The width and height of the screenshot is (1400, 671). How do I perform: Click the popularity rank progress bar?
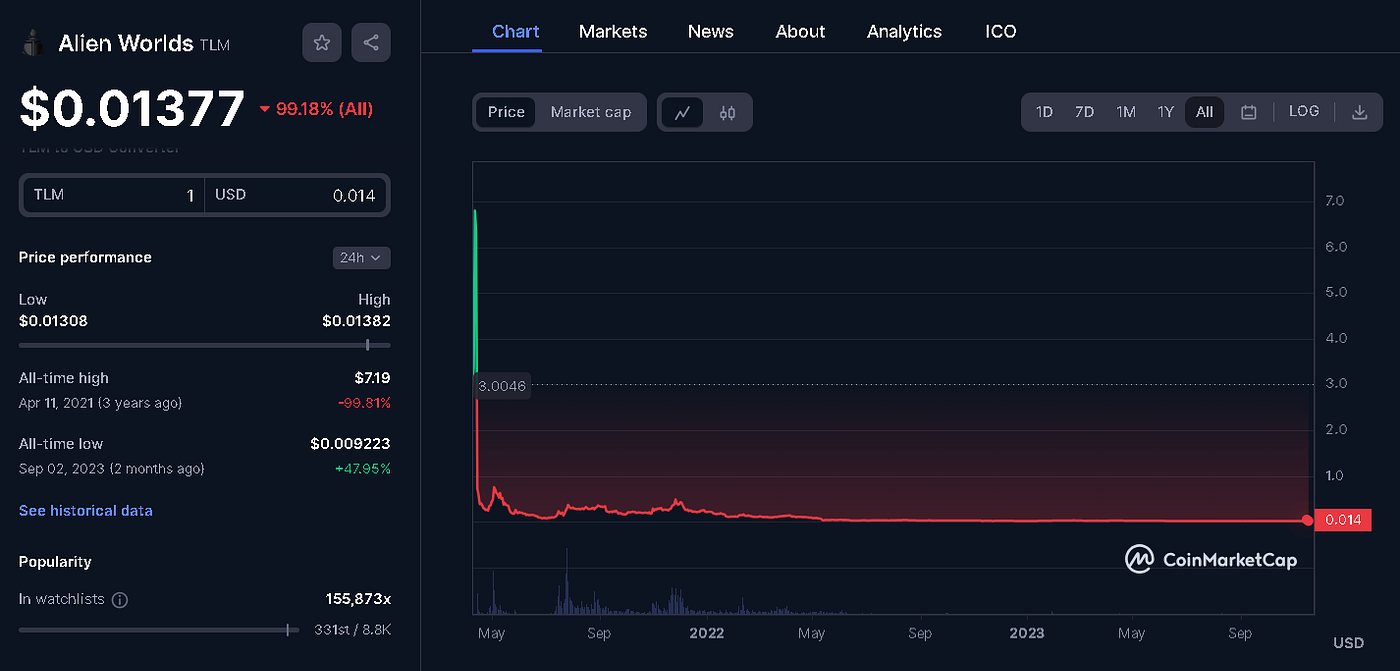click(159, 630)
